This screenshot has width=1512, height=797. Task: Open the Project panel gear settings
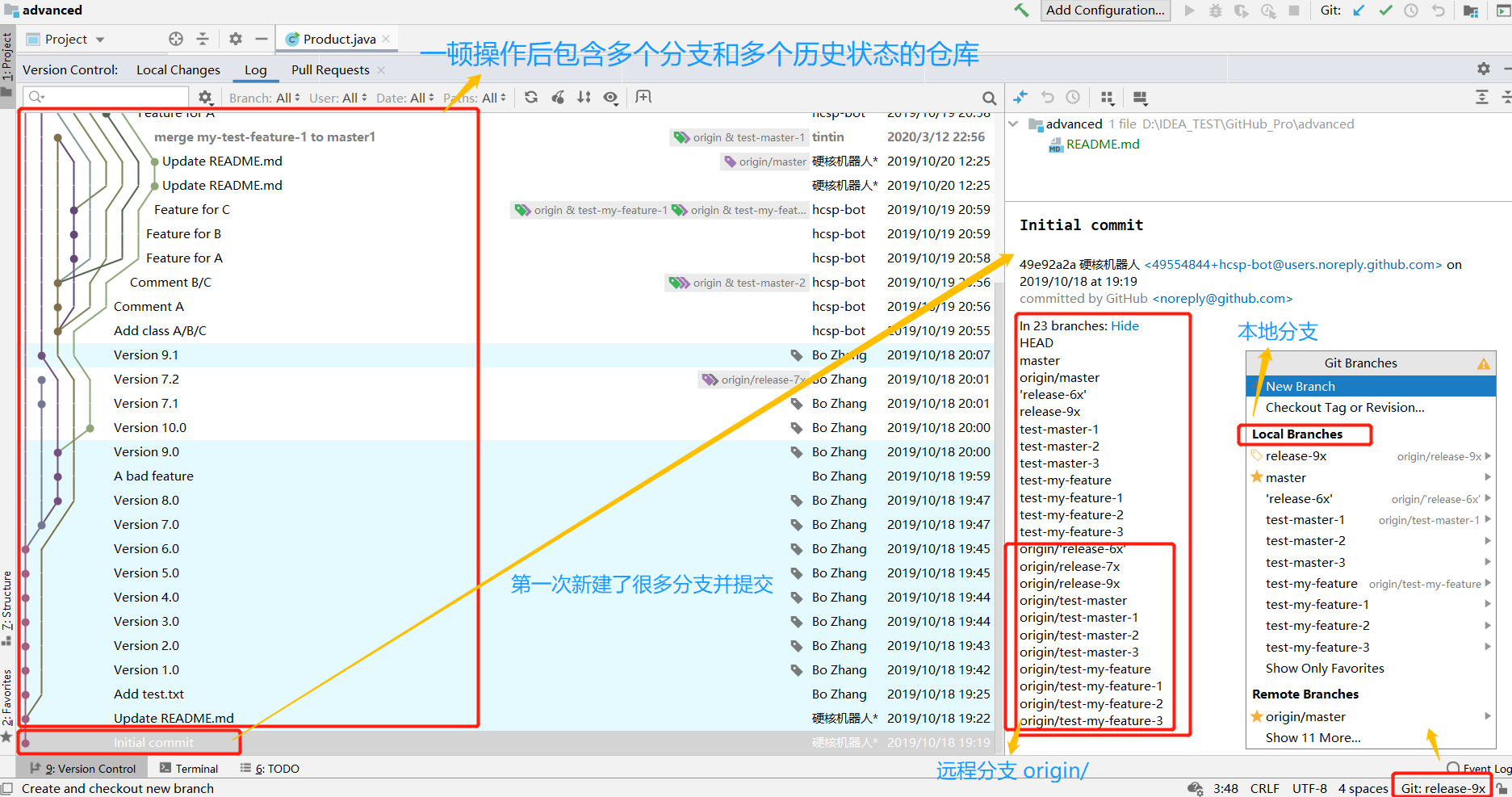tap(236, 39)
